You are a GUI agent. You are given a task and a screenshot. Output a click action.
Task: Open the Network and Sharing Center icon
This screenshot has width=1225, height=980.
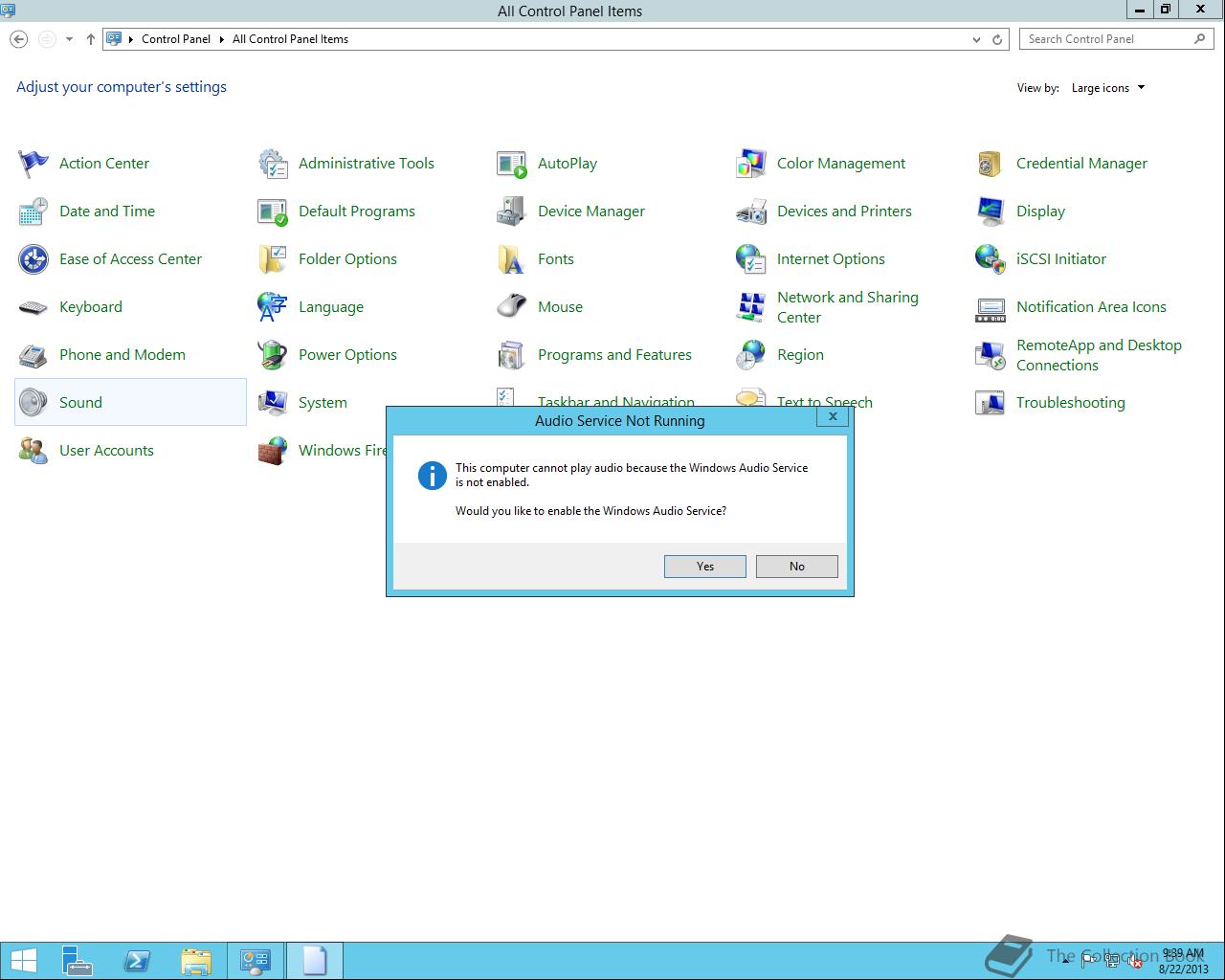751,307
